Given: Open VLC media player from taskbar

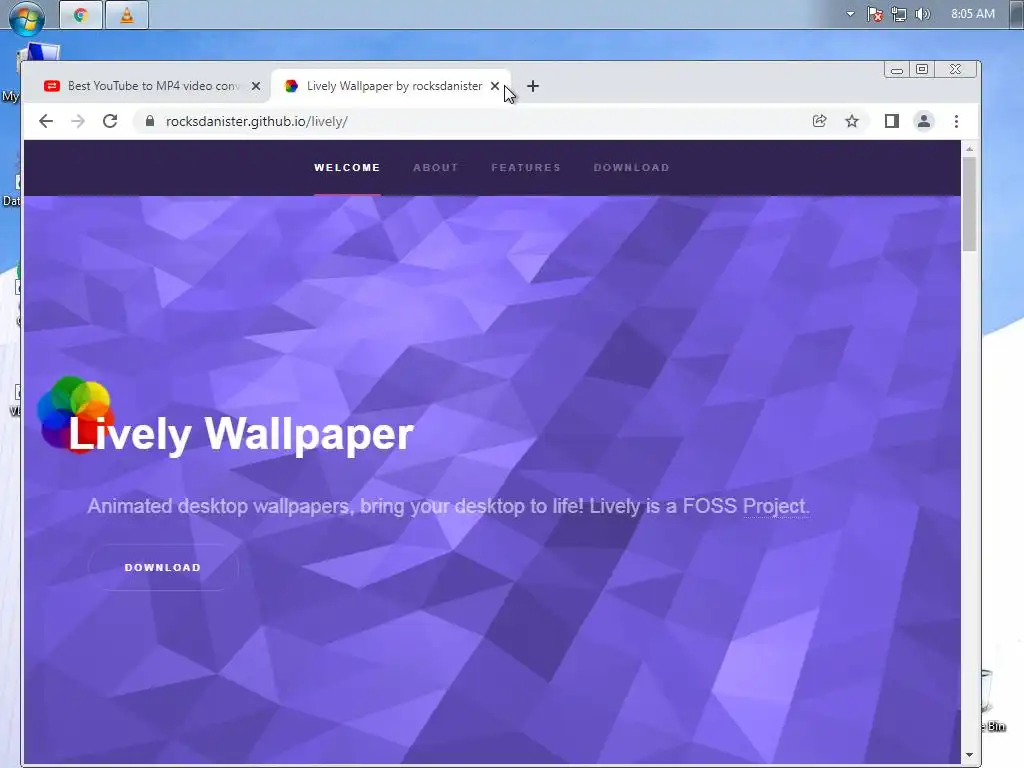Looking at the screenshot, I should pos(127,15).
